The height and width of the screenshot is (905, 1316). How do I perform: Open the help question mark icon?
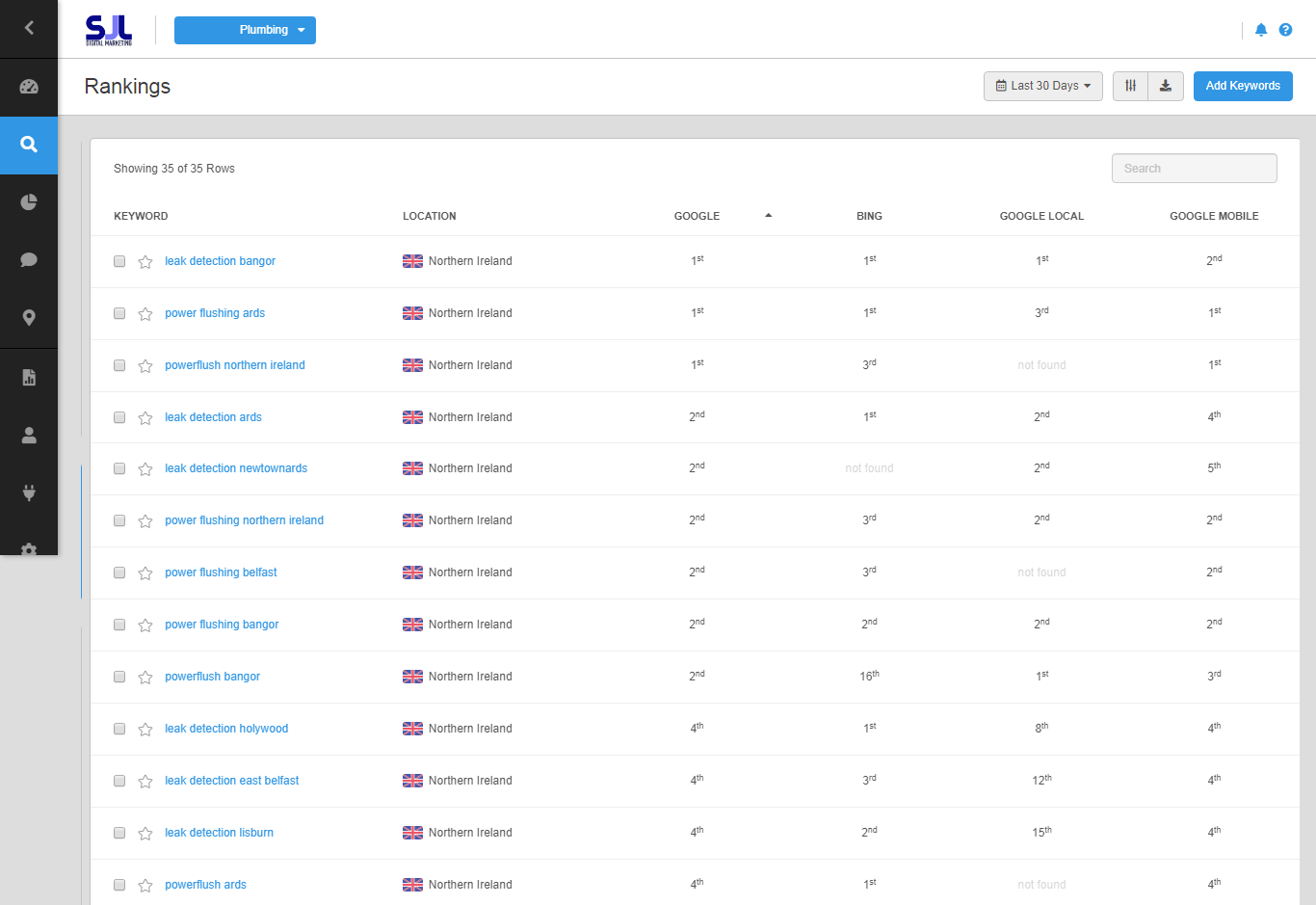point(1285,30)
